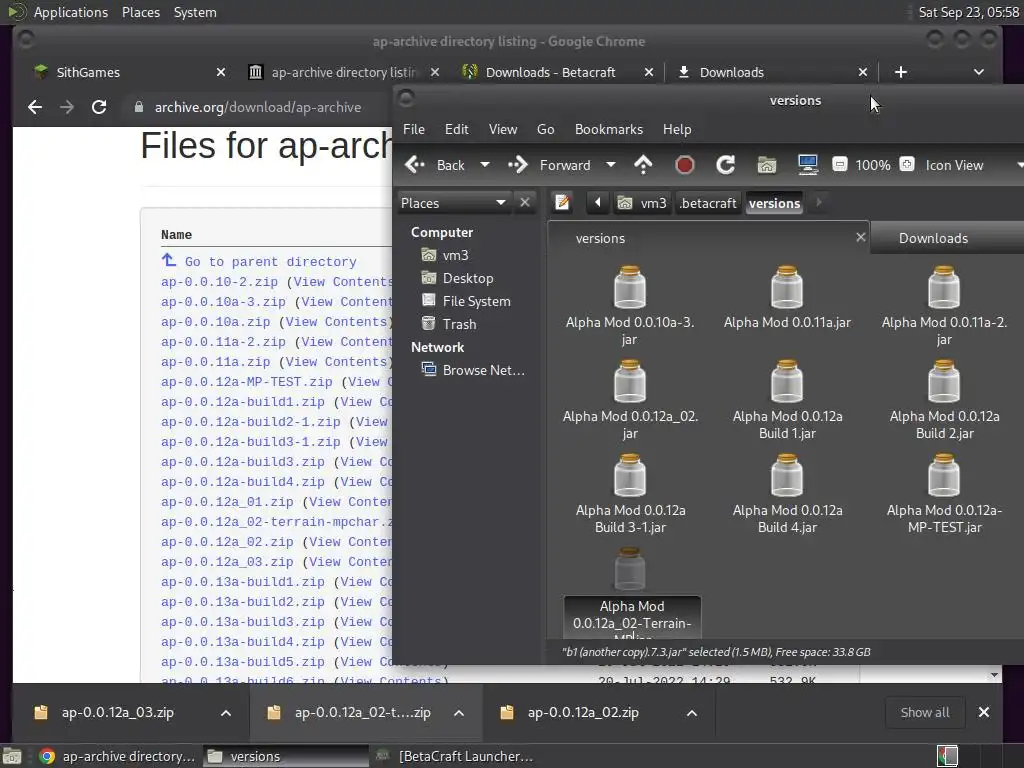Reload the archive.org page in Chrome
The width and height of the screenshot is (1024, 768).
(99, 107)
